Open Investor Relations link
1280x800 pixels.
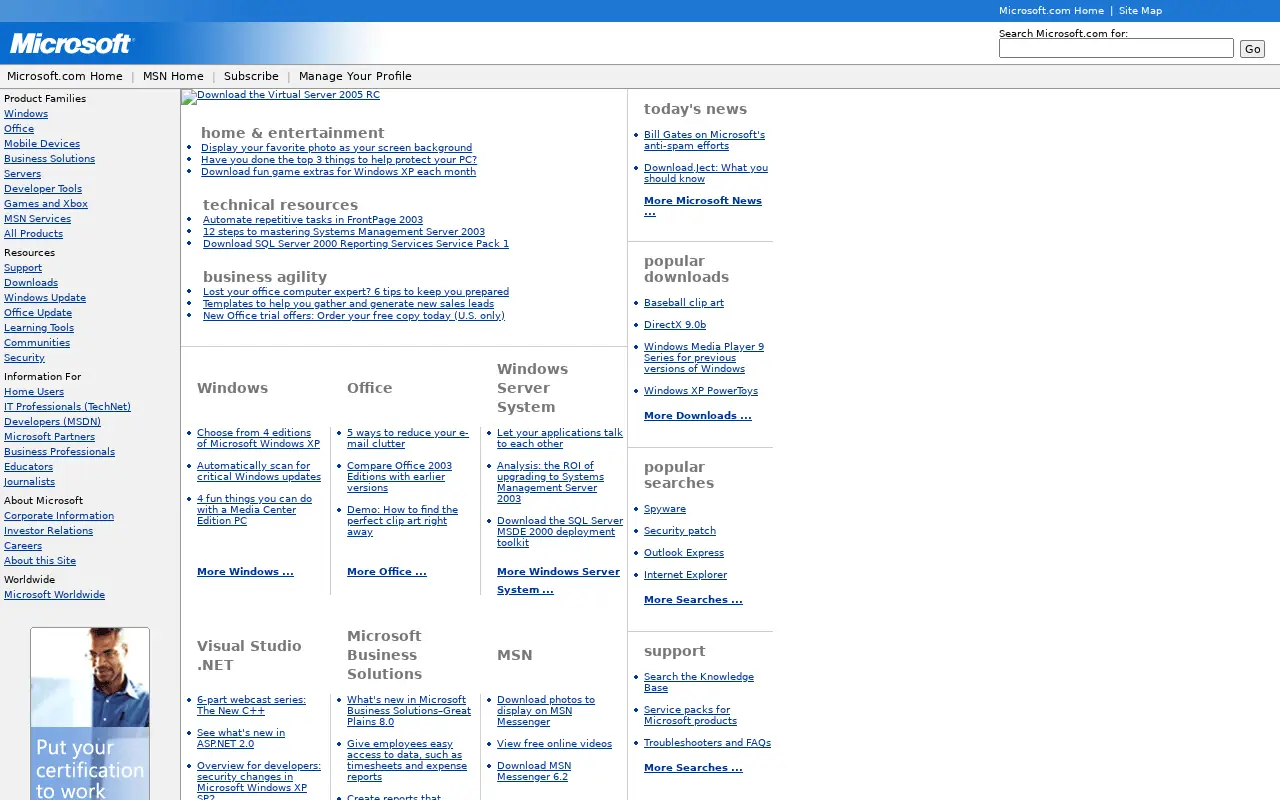(x=48, y=531)
